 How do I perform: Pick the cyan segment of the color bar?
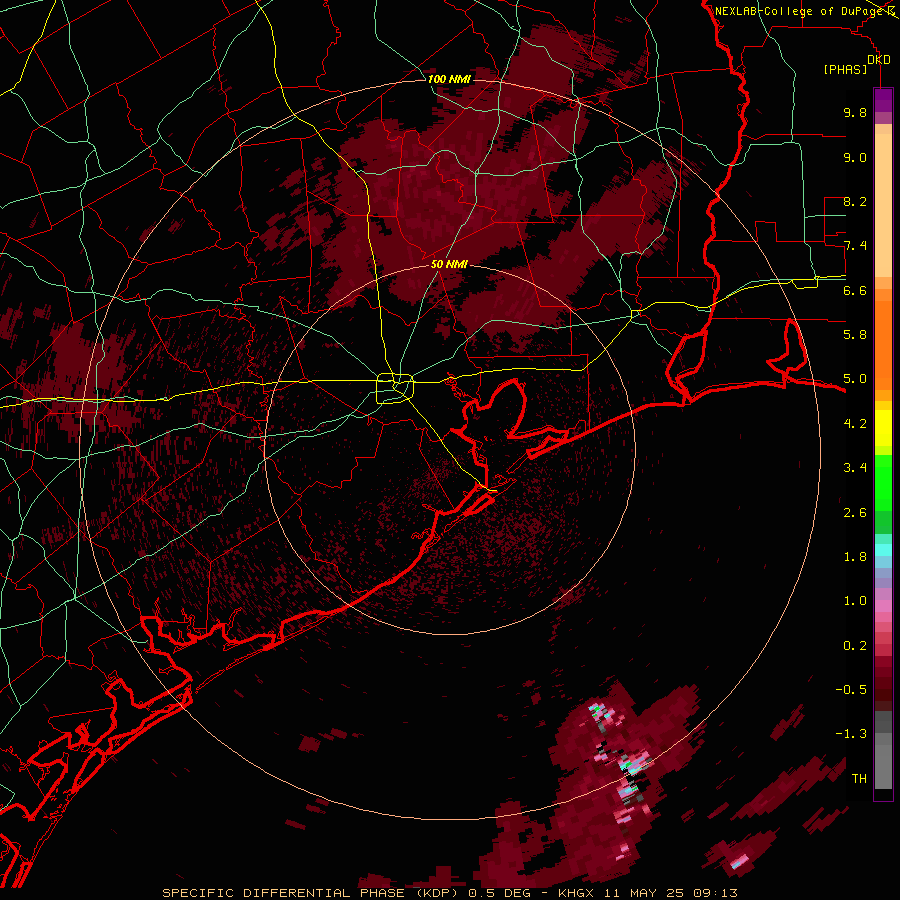(883, 550)
